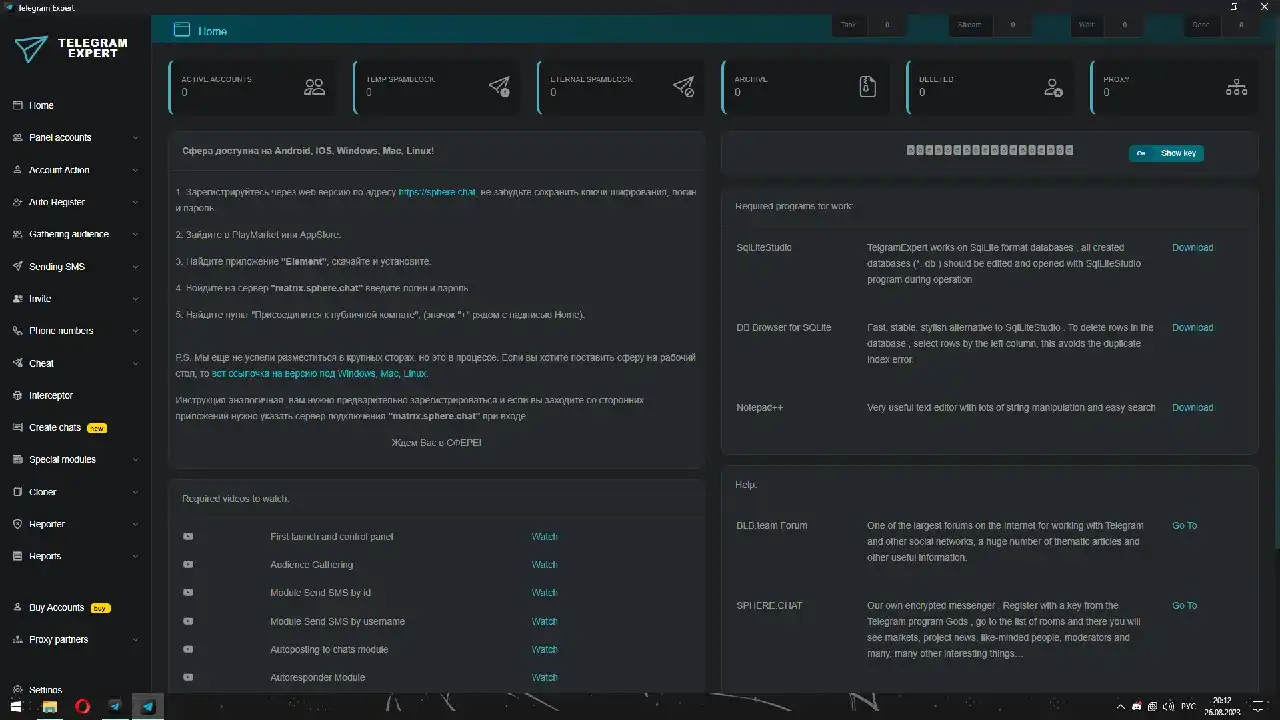Open File Explorer from the taskbar

click(x=49, y=706)
